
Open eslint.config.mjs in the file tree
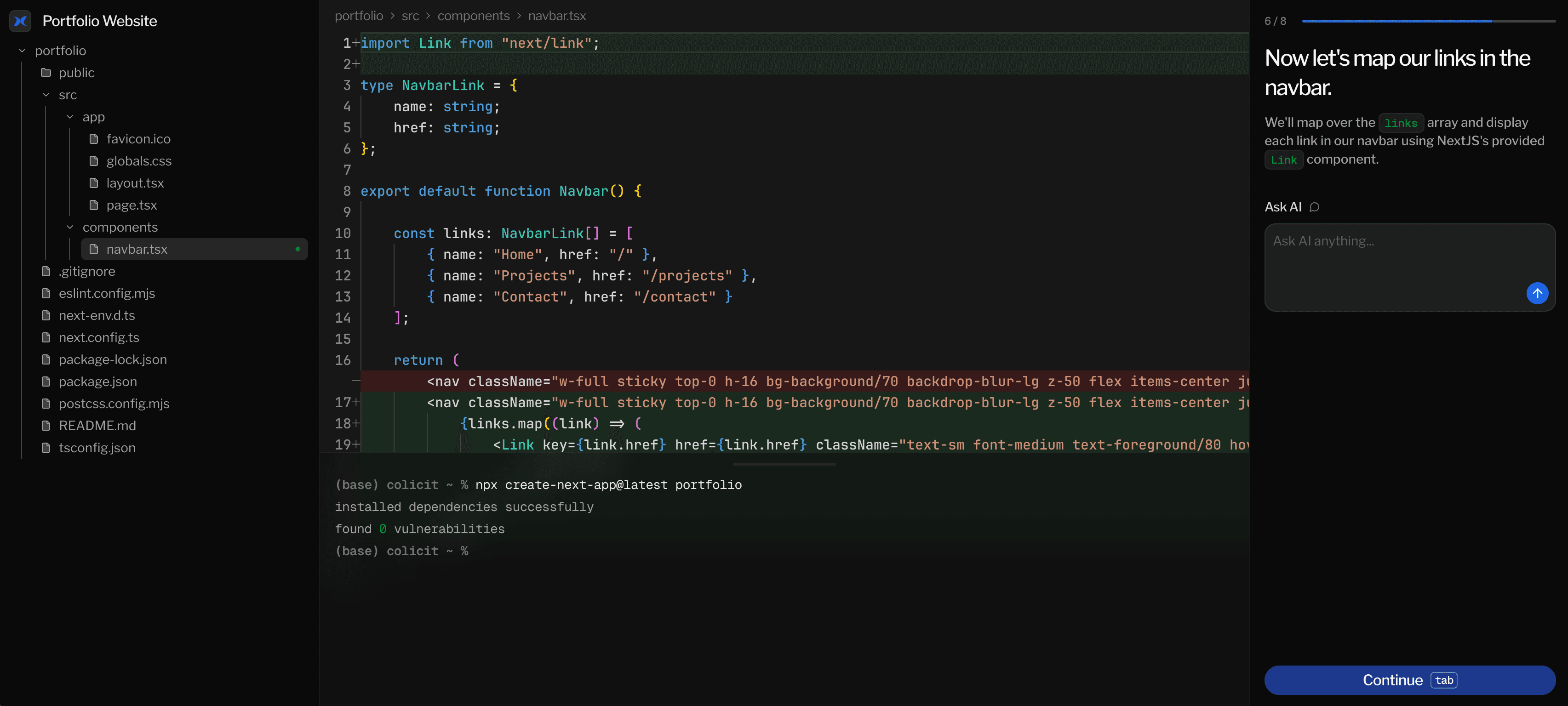coord(107,293)
